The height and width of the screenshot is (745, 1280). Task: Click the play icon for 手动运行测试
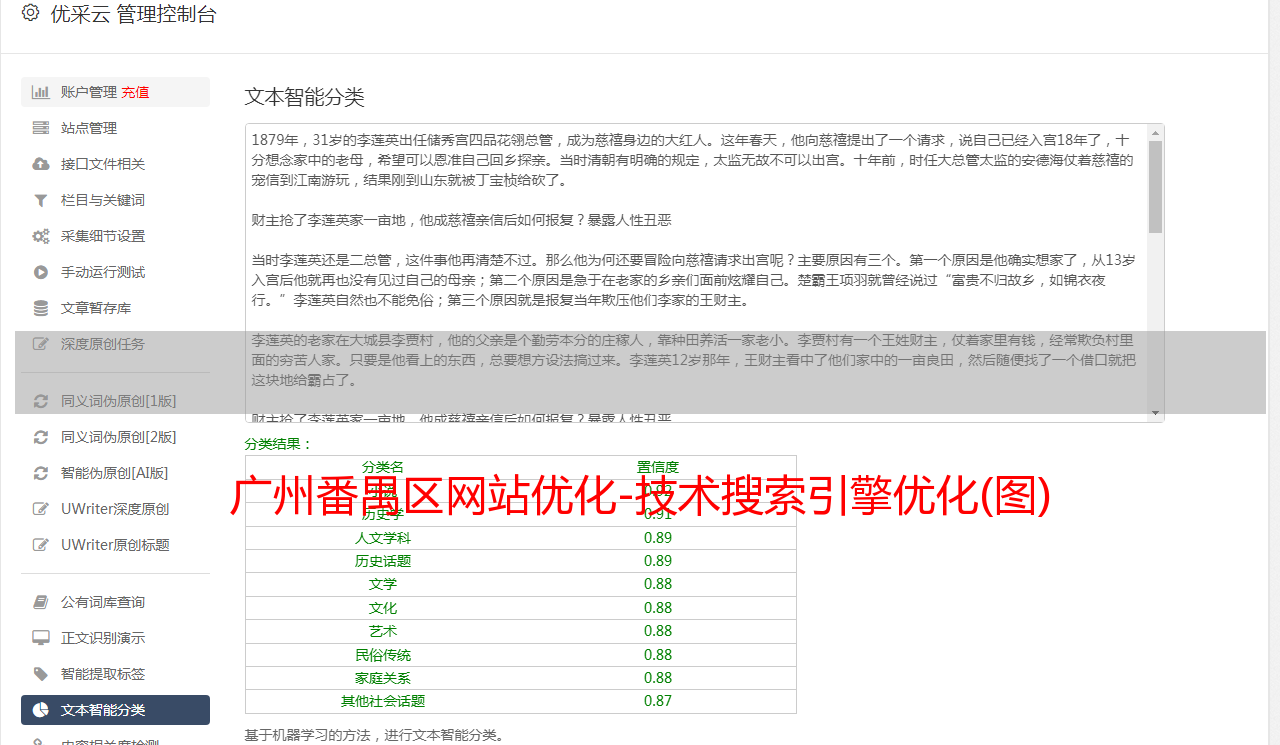coord(41,272)
